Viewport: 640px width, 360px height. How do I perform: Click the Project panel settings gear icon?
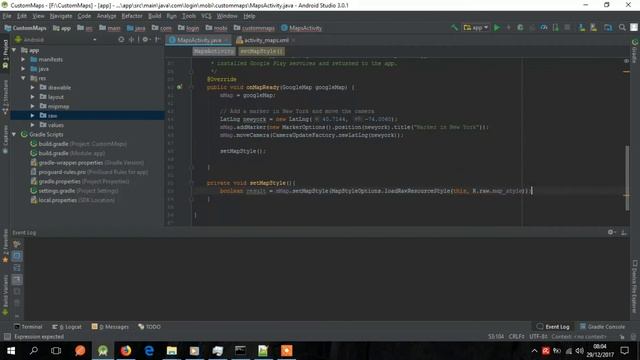pos(145,40)
